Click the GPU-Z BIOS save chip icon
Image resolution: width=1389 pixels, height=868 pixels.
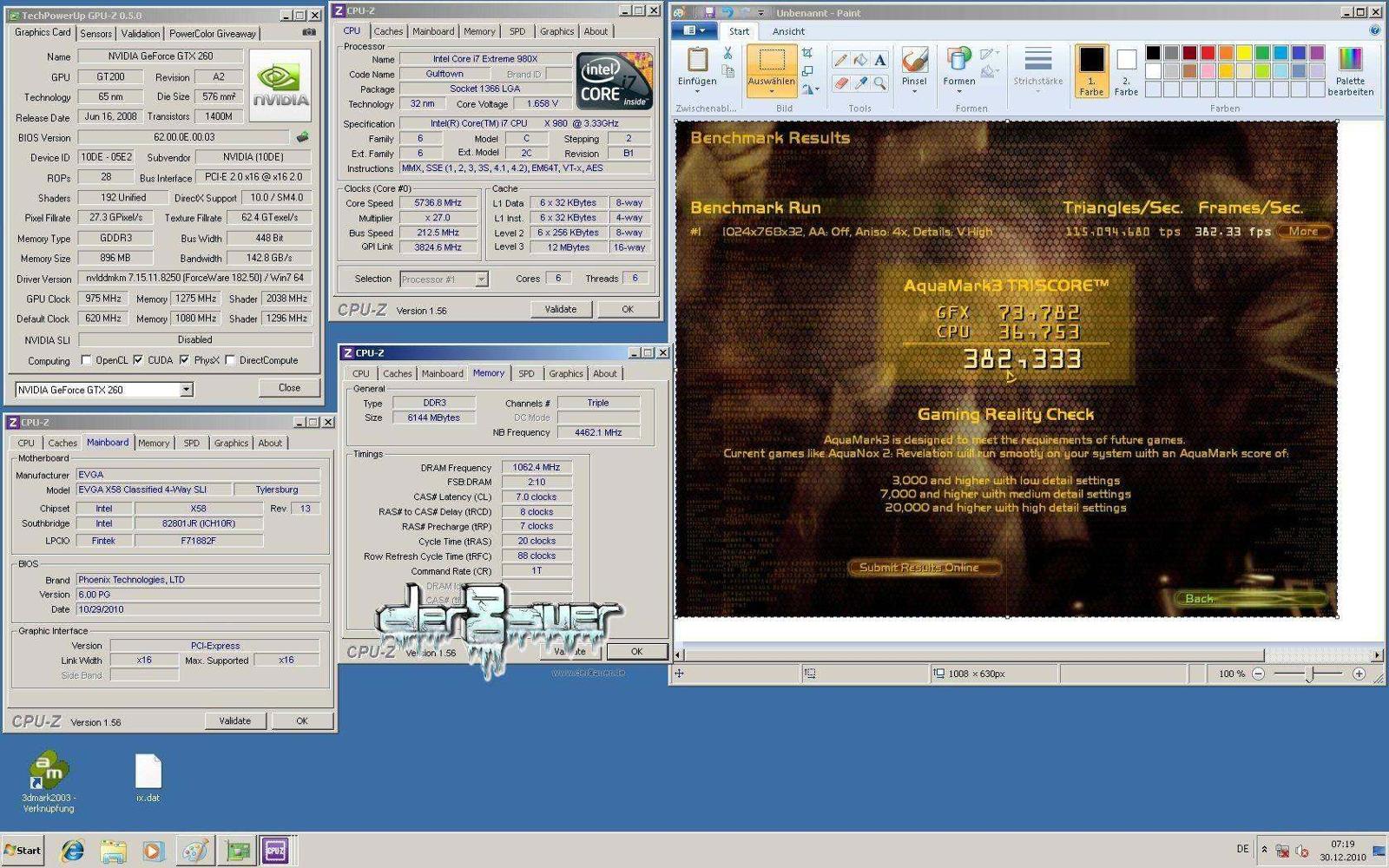pos(302,137)
